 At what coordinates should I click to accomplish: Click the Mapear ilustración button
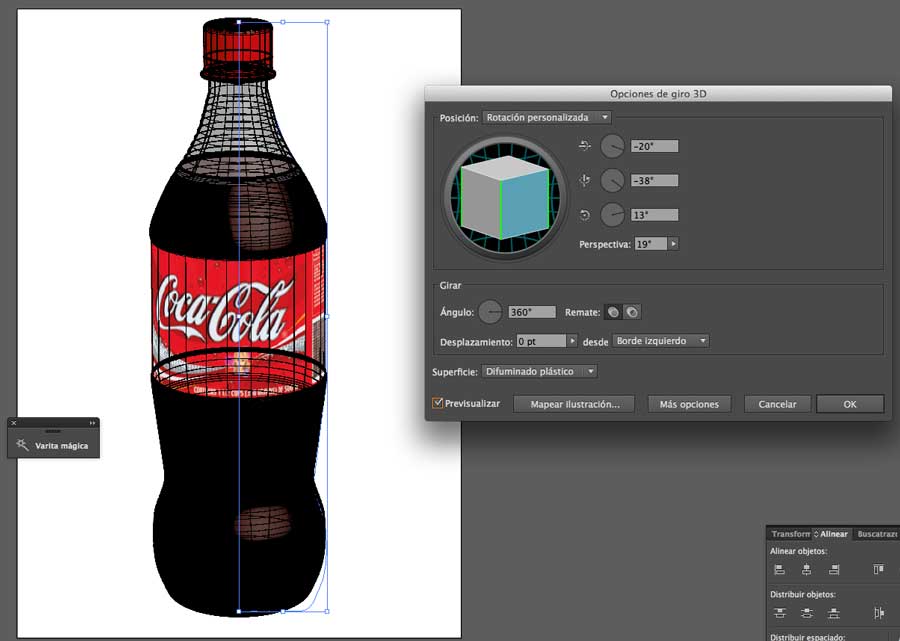click(574, 404)
